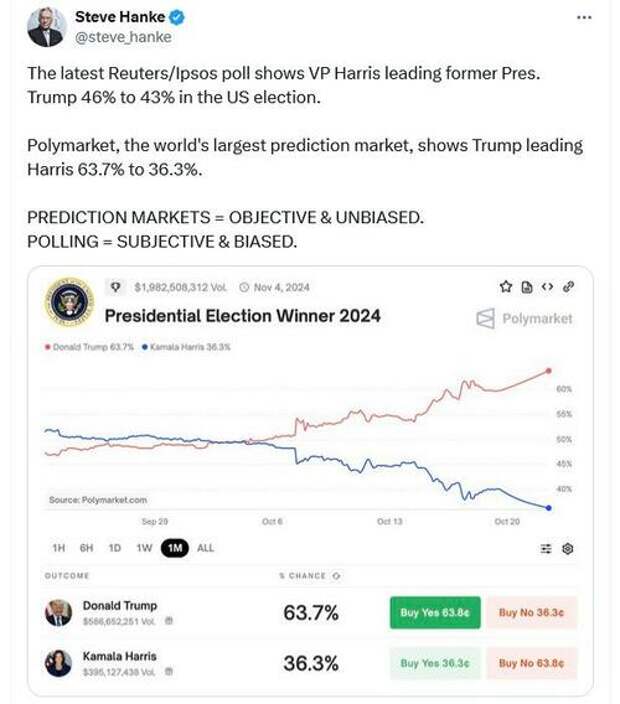The width and height of the screenshot is (620, 704).
Task: Open the tweet's three-dot more menu
Action: [585, 18]
